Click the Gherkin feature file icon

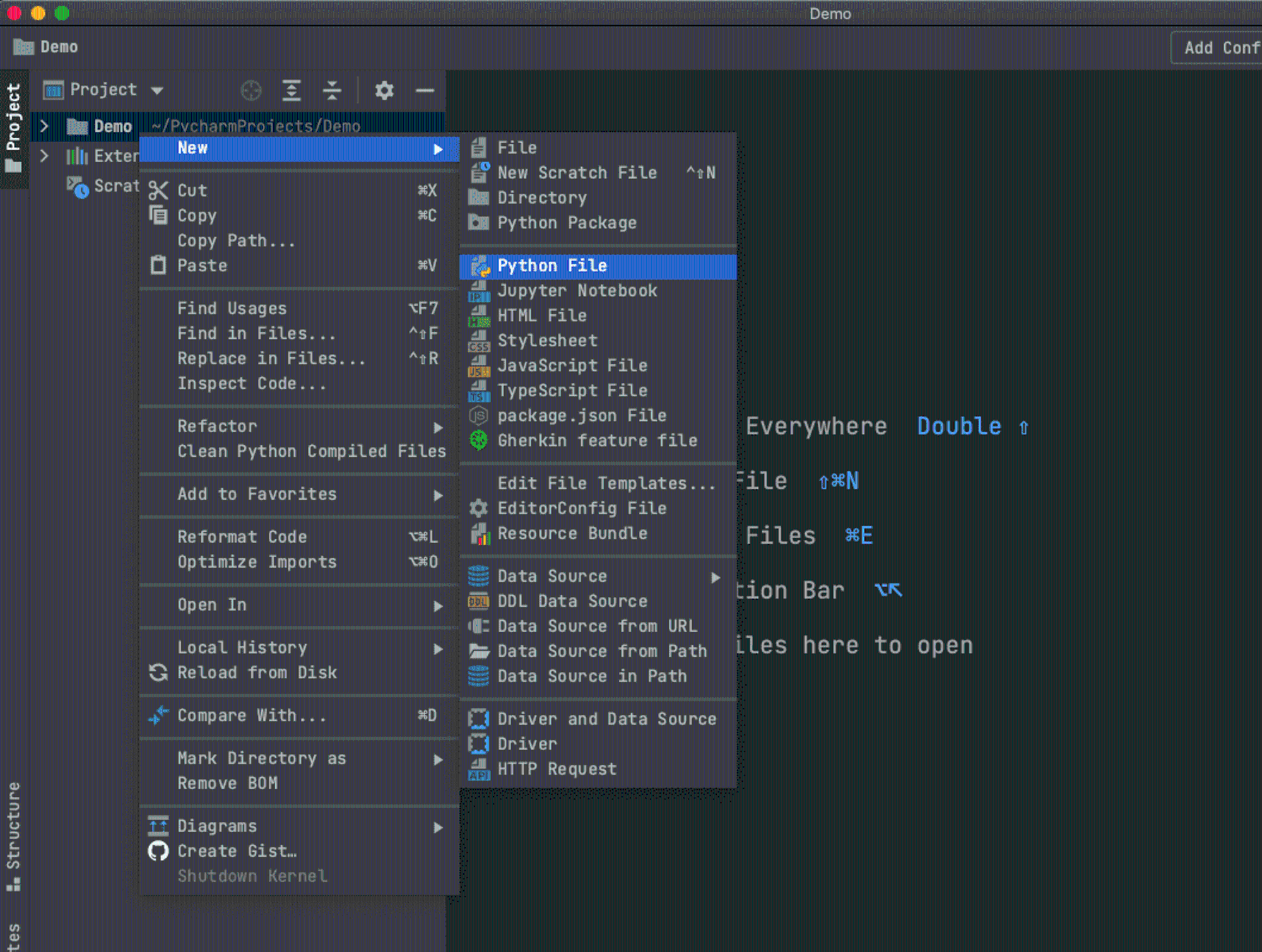(479, 440)
